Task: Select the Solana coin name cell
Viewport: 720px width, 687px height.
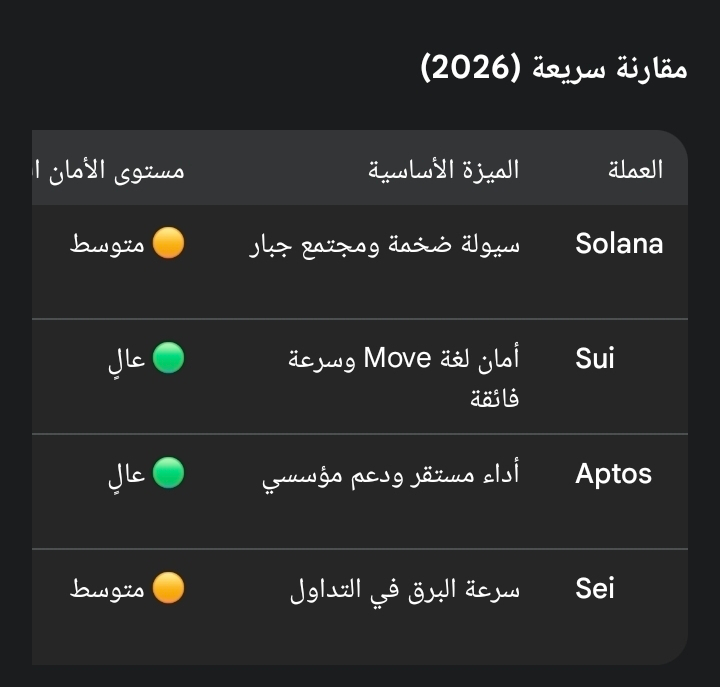Action: [x=619, y=244]
